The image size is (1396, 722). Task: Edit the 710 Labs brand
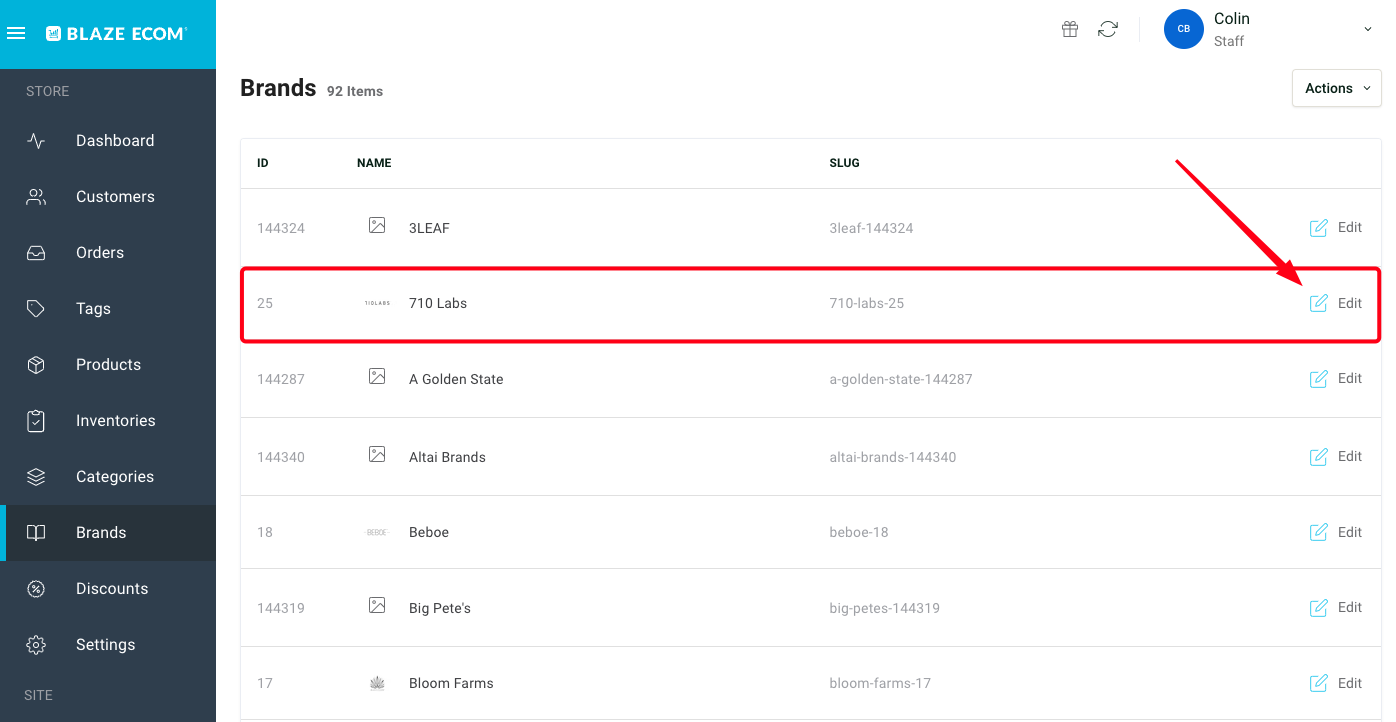[1336, 303]
